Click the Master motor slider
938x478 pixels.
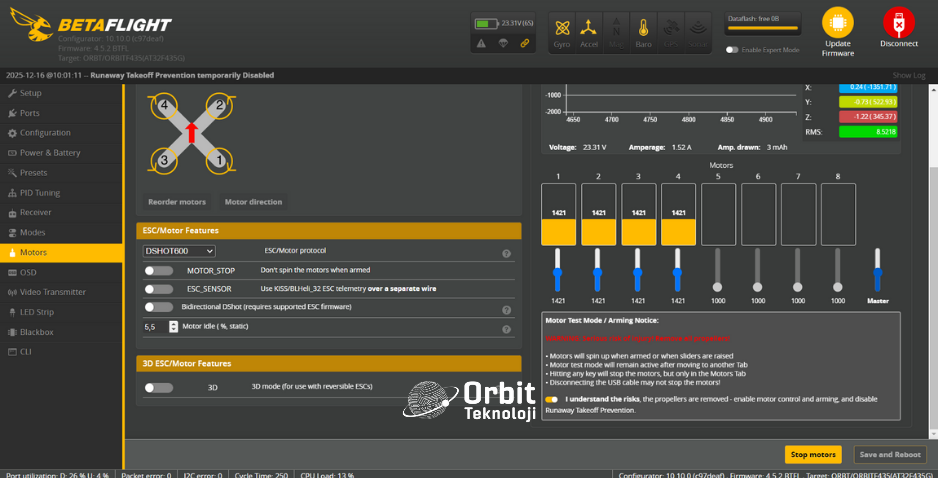point(877,271)
